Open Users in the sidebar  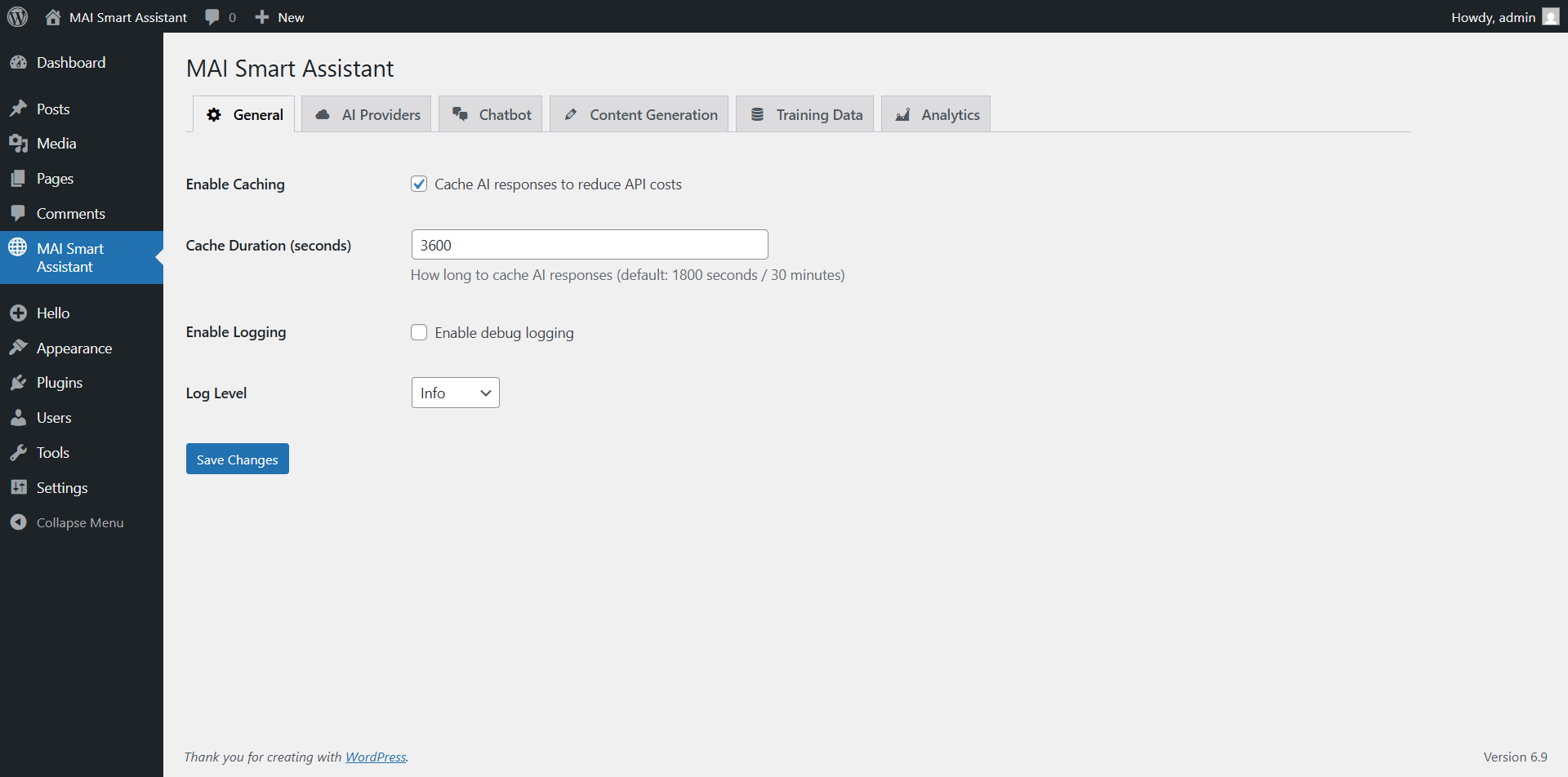tap(82, 418)
